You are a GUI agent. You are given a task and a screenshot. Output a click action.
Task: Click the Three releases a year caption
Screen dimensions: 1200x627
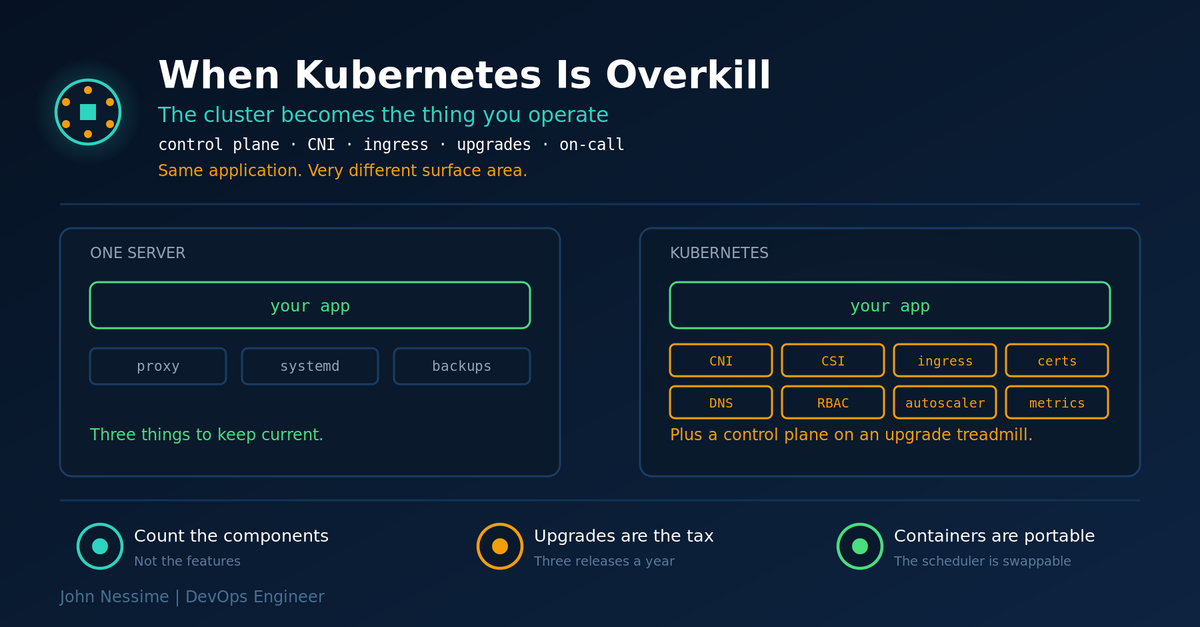[604, 561]
